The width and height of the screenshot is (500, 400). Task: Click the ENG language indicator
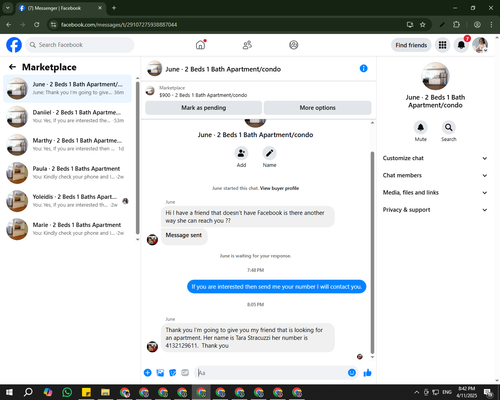tap(447, 392)
